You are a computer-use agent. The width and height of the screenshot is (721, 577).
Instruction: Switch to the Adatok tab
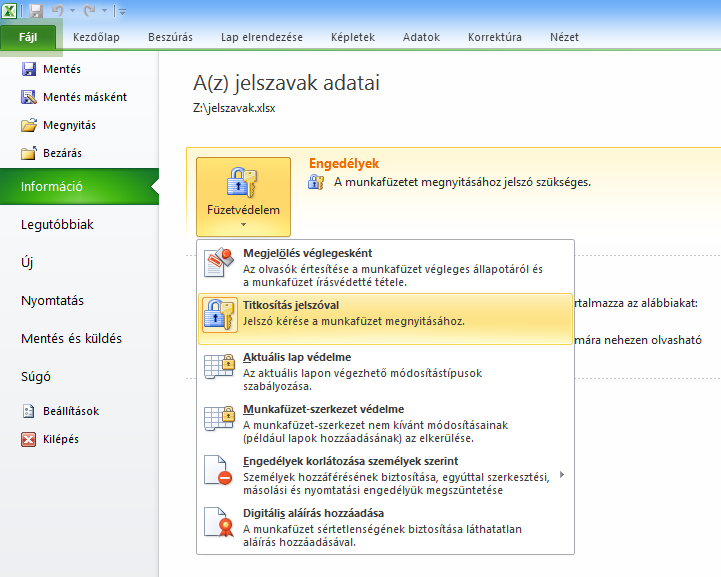coord(421,37)
